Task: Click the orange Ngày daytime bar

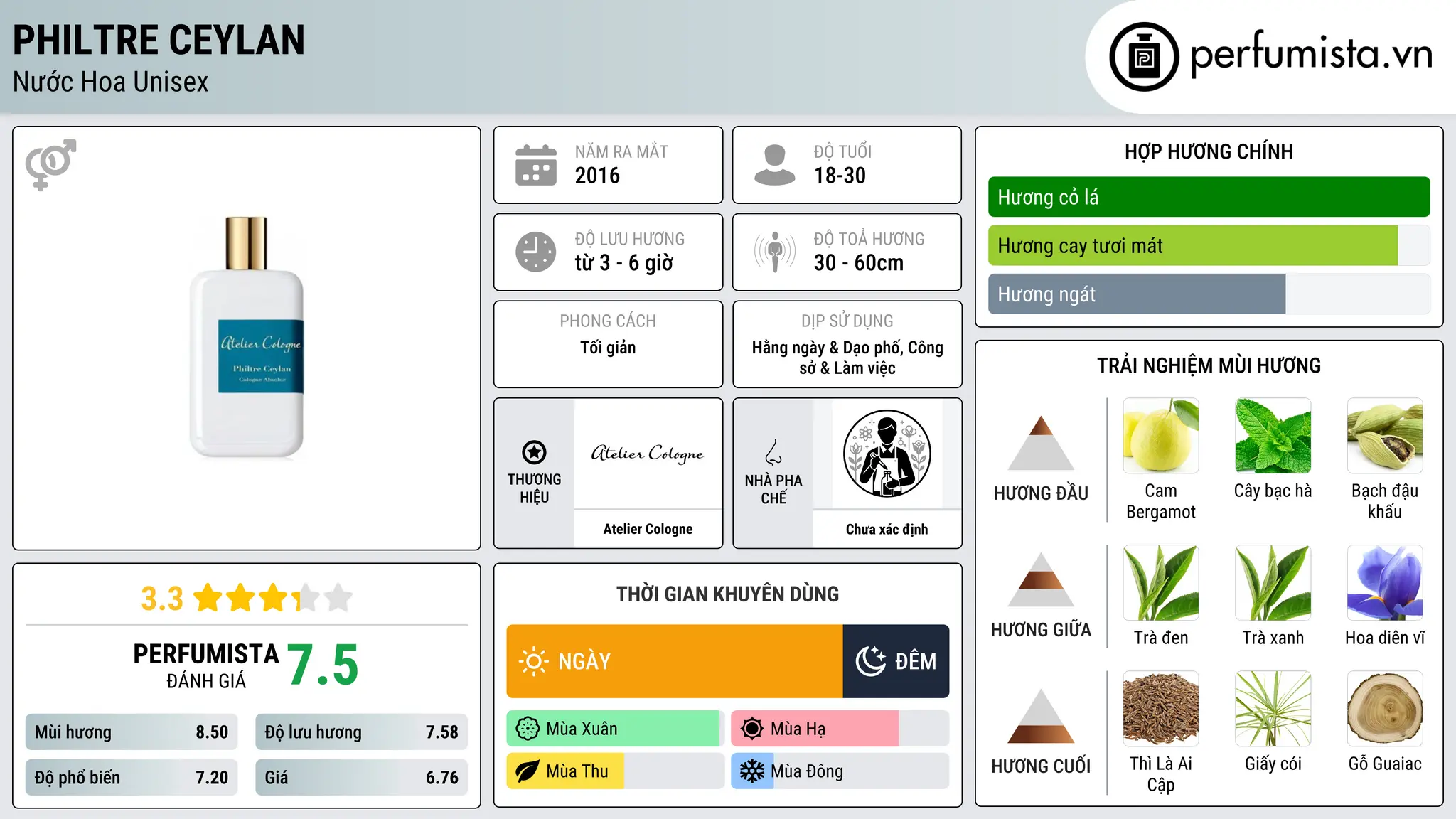Action: [675, 661]
